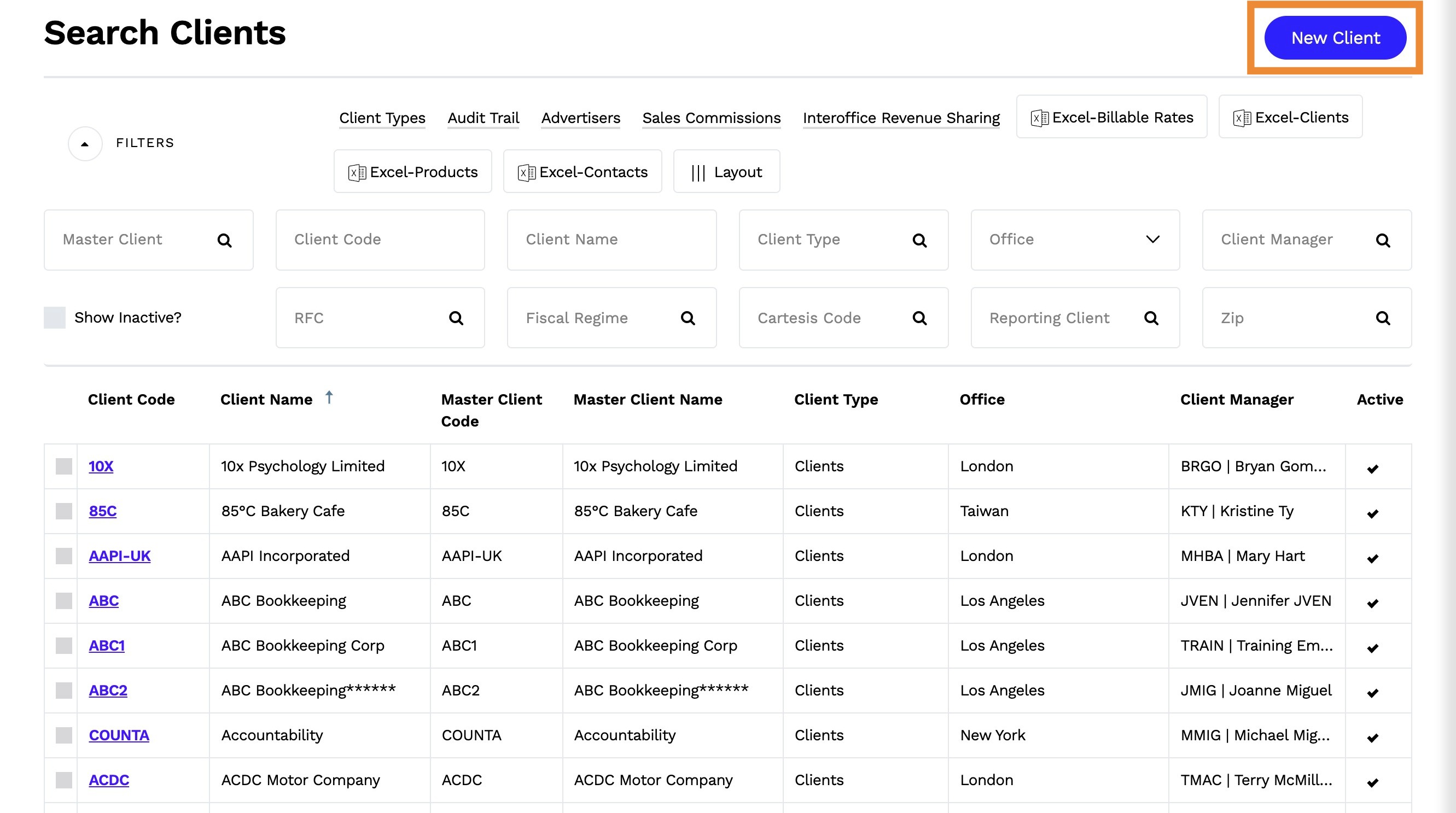Viewport: 1456px width, 813px height.
Task: Click the RFC search magnifier icon
Action: click(x=456, y=318)
